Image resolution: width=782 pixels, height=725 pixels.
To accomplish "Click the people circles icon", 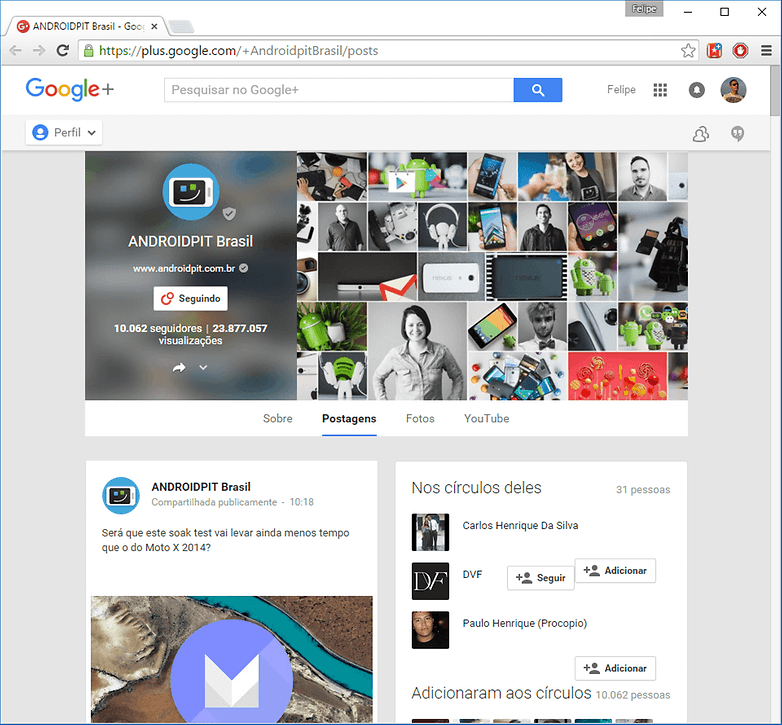I will point(701,134).
